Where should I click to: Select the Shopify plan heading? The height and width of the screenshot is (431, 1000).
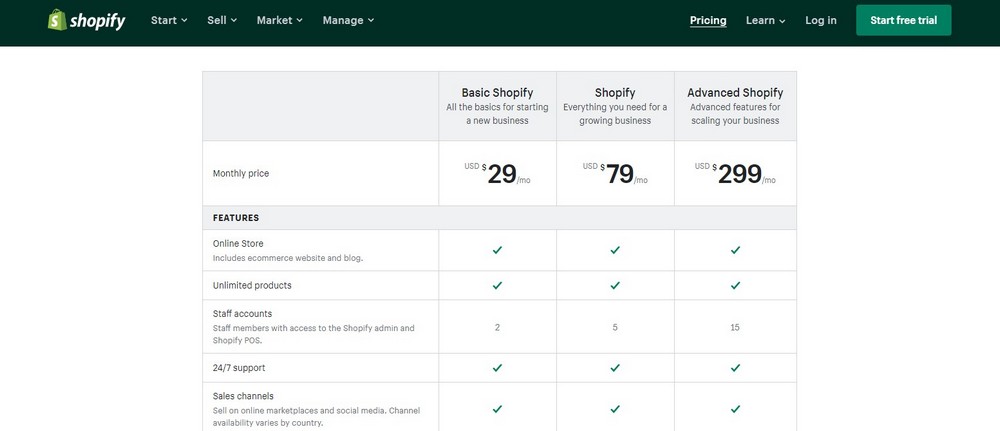[x=615, y=93]
